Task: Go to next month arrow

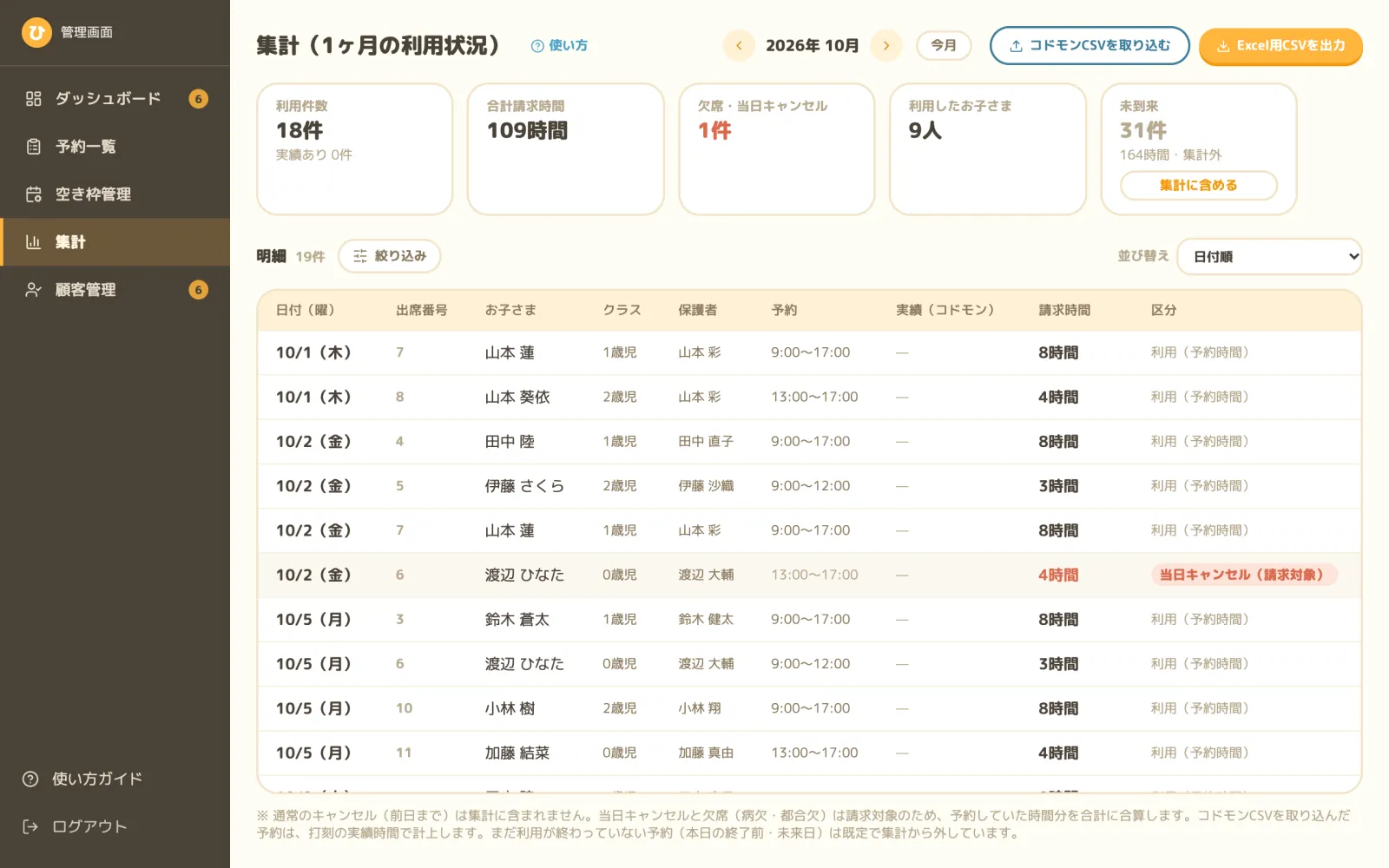Action: click(x=886, y=45)
